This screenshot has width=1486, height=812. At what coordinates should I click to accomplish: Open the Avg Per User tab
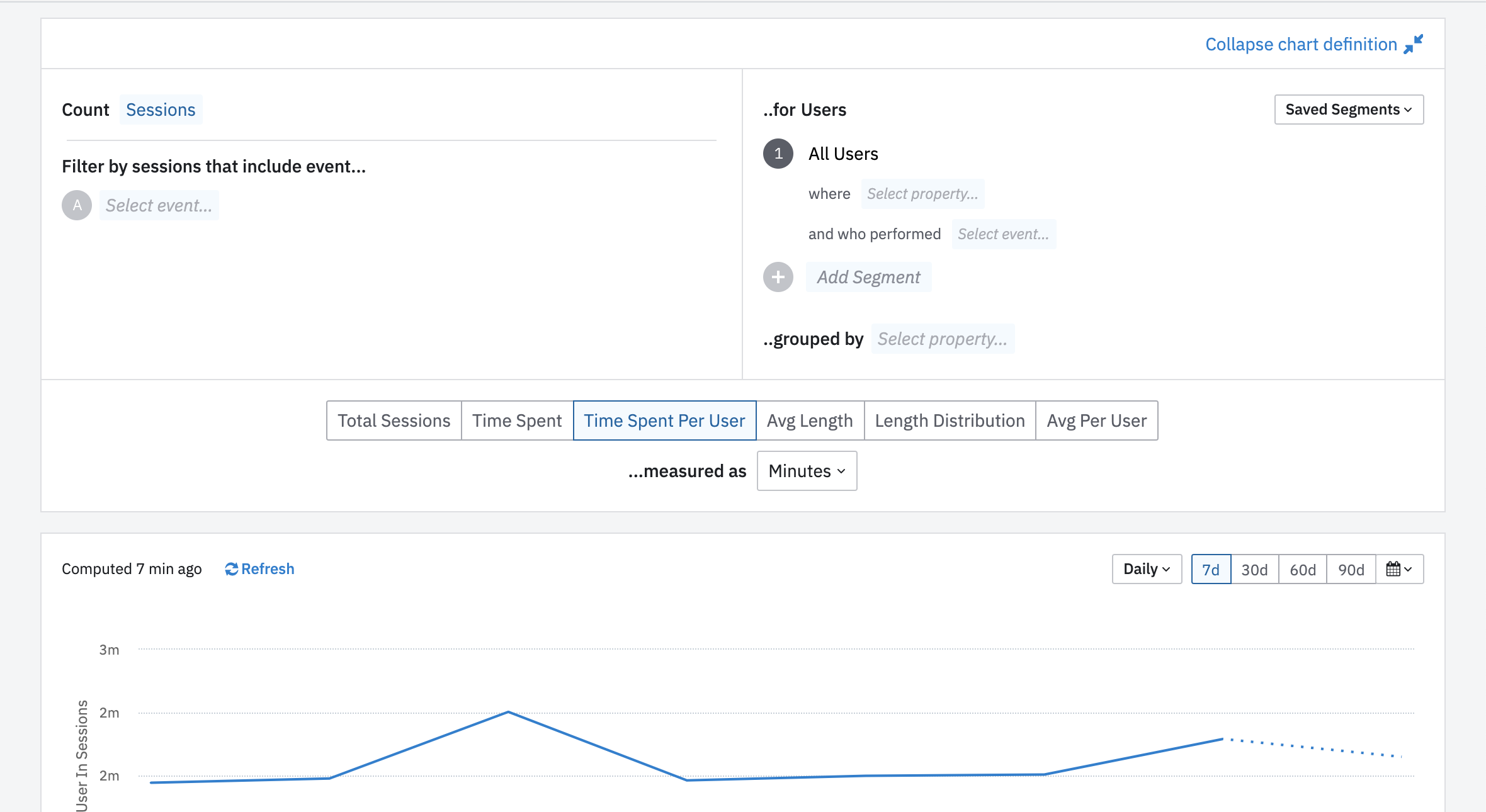1096,420
